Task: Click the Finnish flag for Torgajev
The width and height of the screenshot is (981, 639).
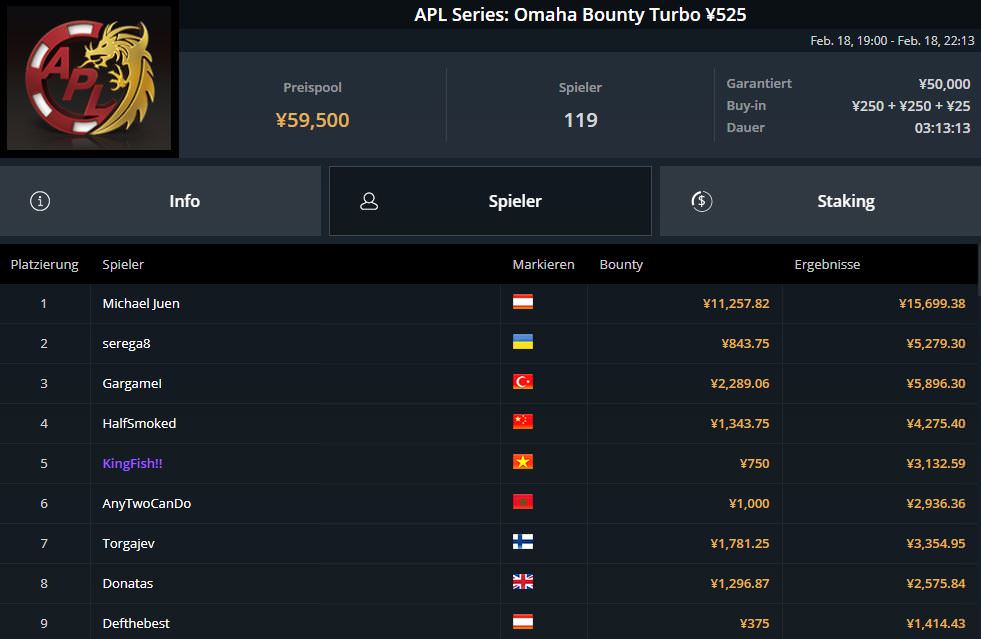Action: click(x=522, y=542)
